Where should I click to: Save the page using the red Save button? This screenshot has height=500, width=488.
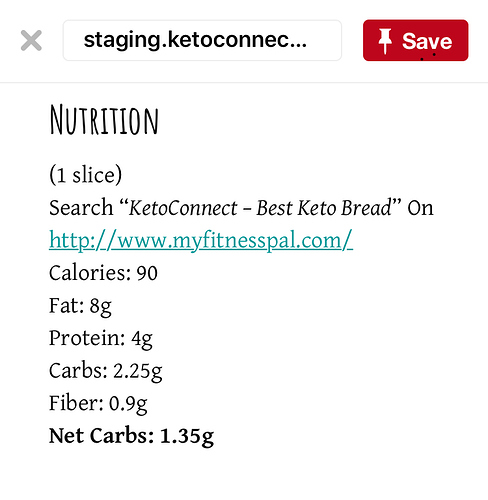(415, 40)
